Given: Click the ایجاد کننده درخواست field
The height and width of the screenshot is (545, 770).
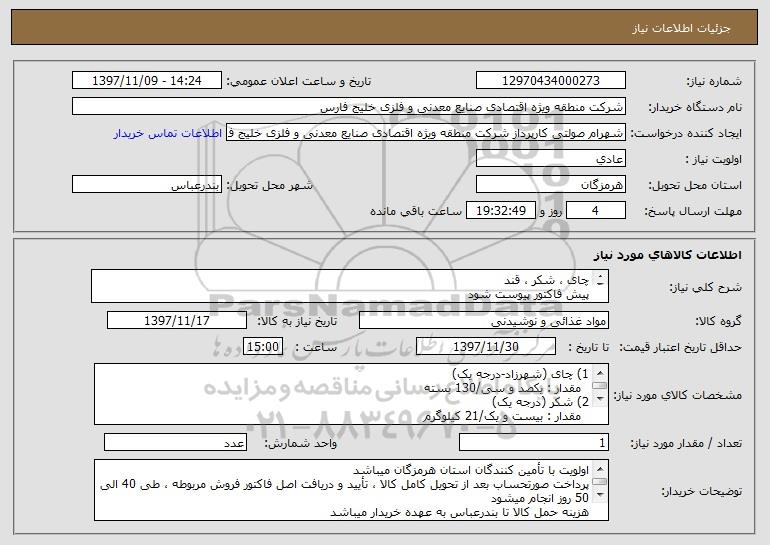Looking at the screenshot, I should [426, 133].
